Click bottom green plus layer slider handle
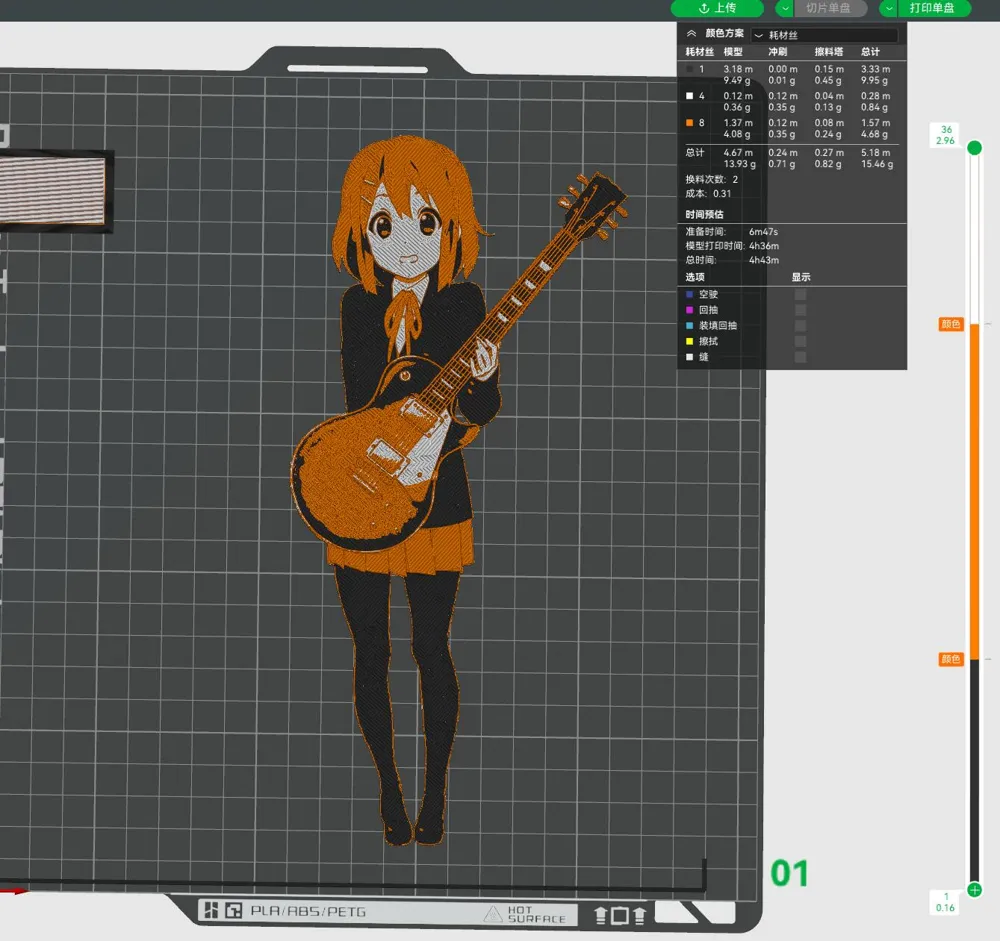The width and height of the screenshot is (1000, 941). coord(974,889)
